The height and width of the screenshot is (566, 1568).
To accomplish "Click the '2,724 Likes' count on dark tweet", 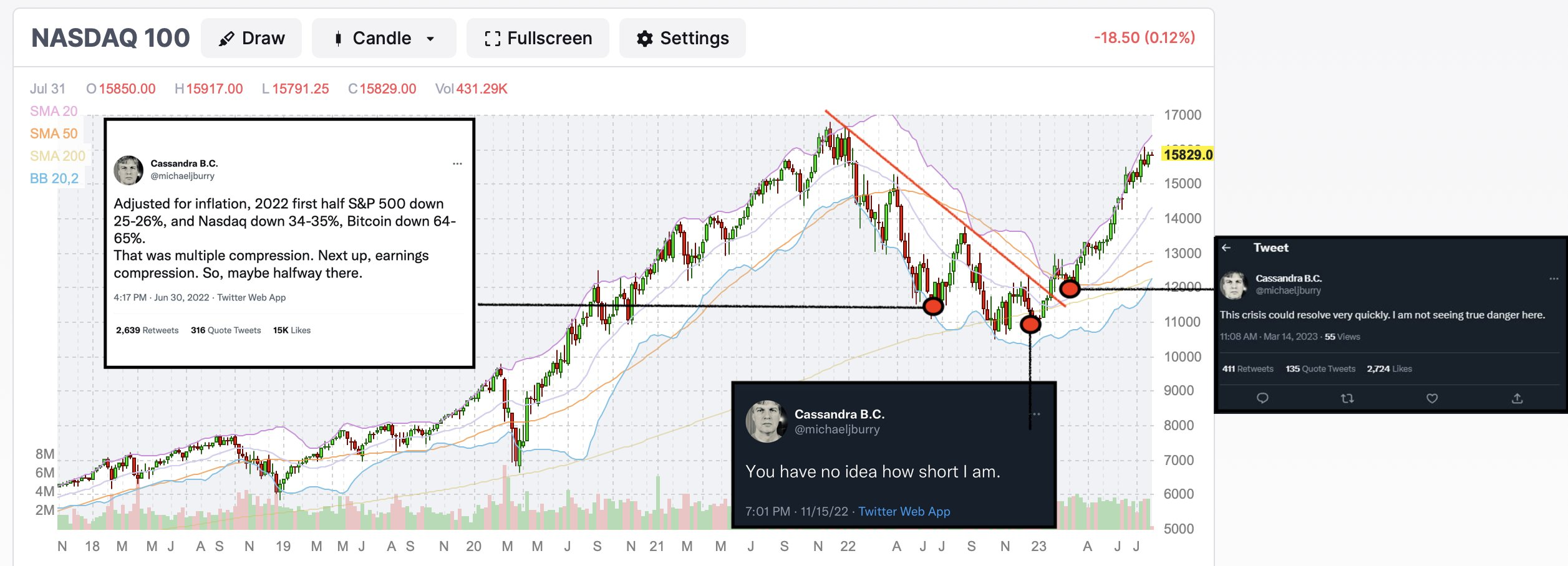I will (1389, 369).
